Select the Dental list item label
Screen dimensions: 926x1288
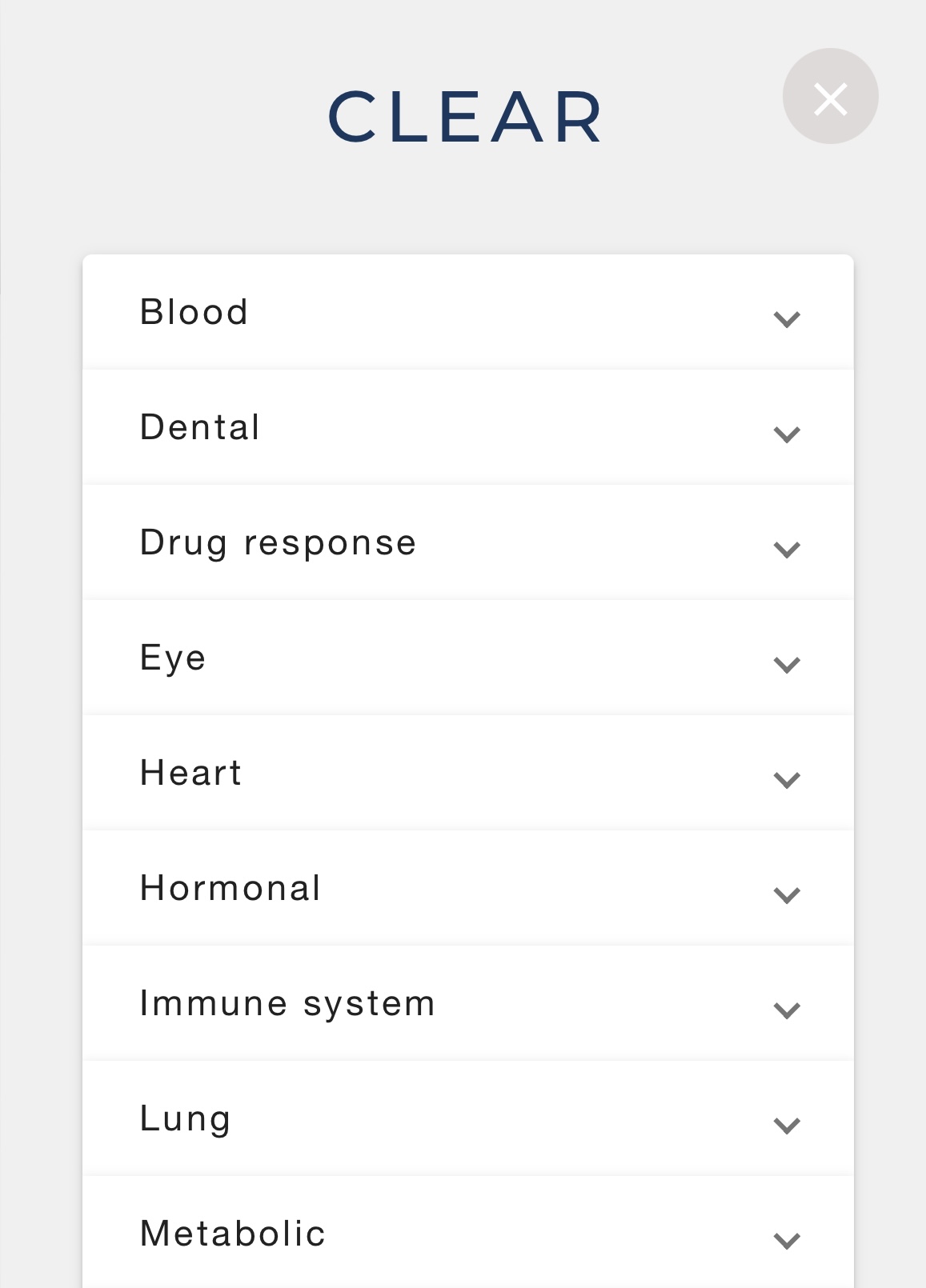click(x=200, y=427)
